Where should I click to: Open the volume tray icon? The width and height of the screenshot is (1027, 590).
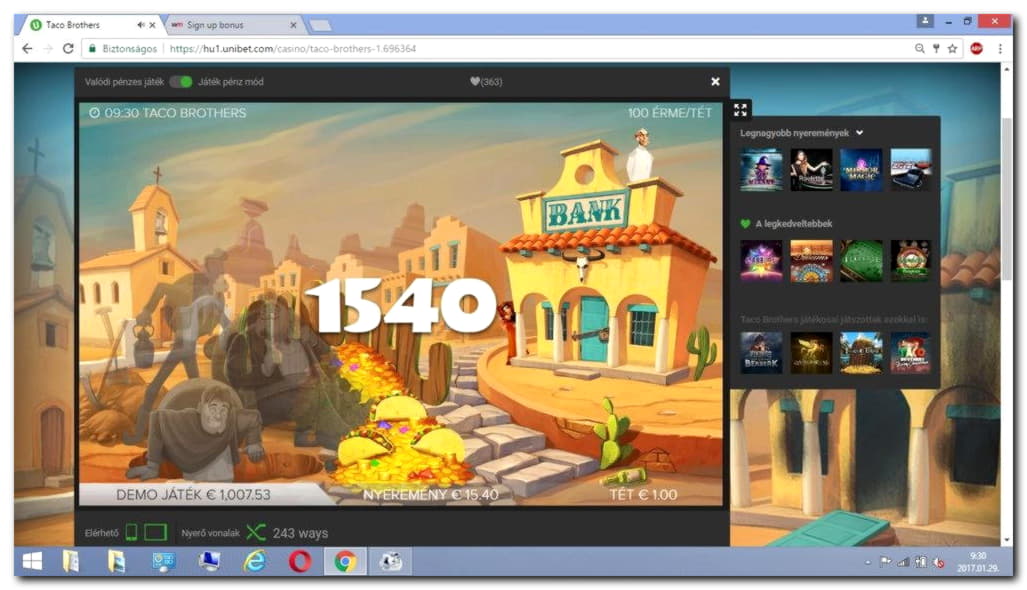click(939, 562)
